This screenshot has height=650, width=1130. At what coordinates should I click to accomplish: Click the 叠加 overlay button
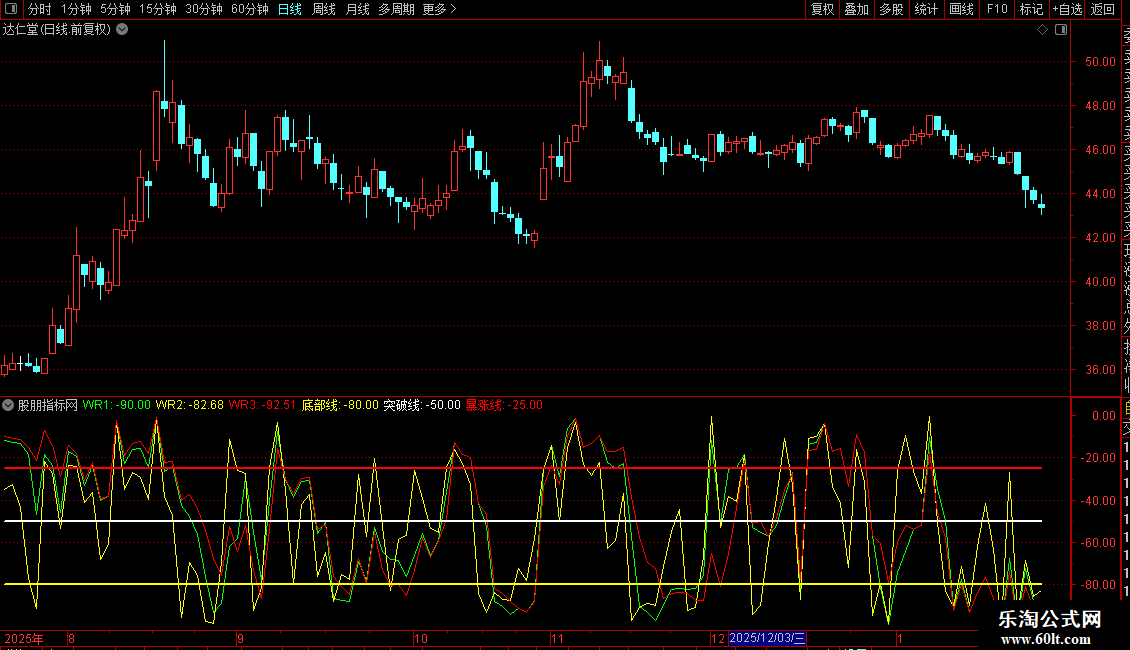(857, 9)
